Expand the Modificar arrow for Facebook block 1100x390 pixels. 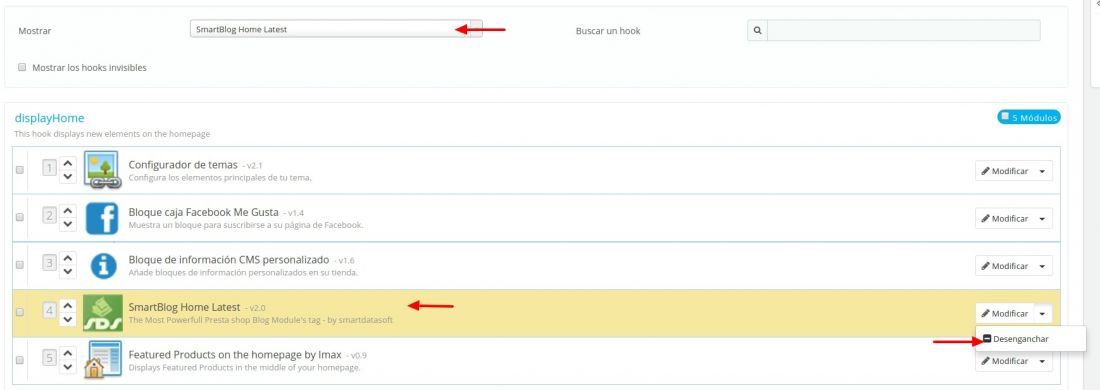[1042, 219]
